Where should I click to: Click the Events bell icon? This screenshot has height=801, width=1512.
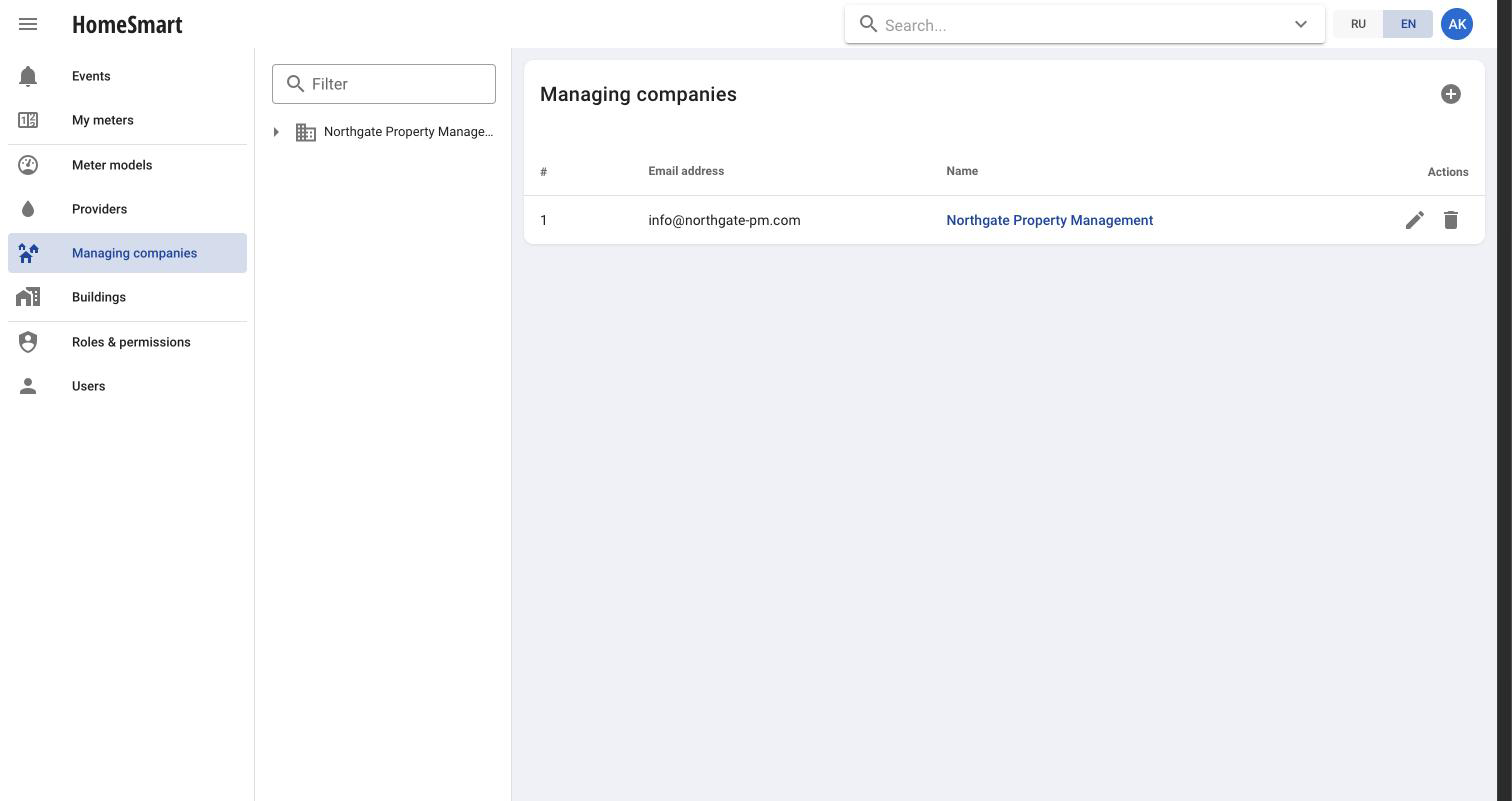28,76
